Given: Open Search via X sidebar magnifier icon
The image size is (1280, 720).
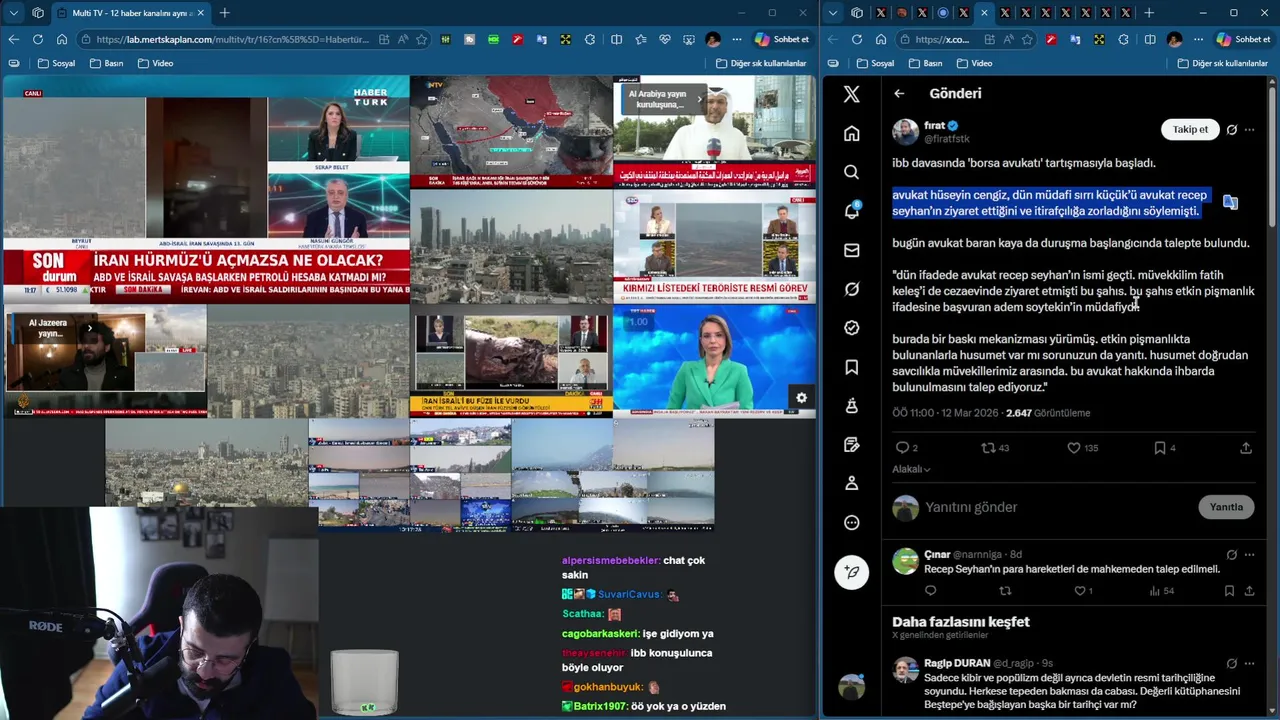Looking at the screenshot, I should coord(851,172).
